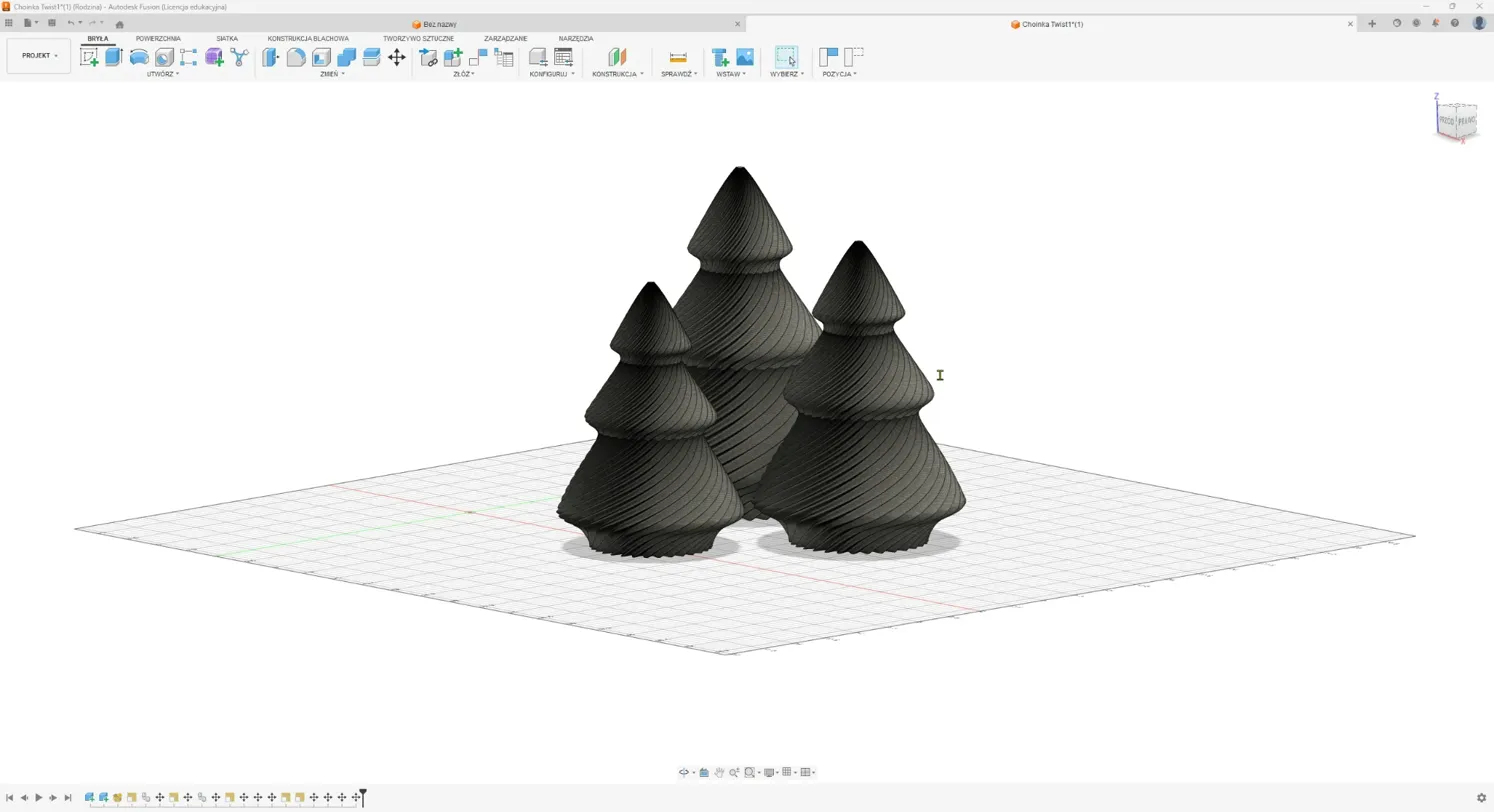Select the Revolve tool icon
The width and height of the screenshot is (1494, 812).
139,57
